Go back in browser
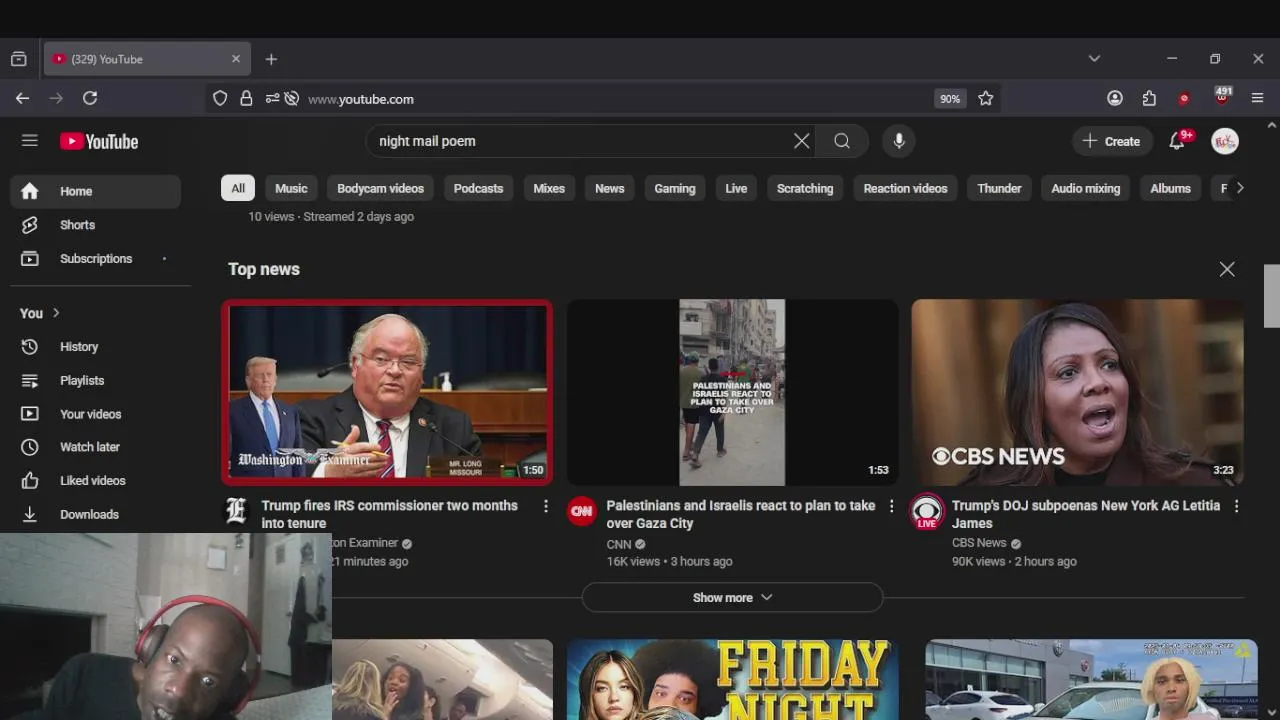This screenshot has height=720, width=1280. click(22, 98)
